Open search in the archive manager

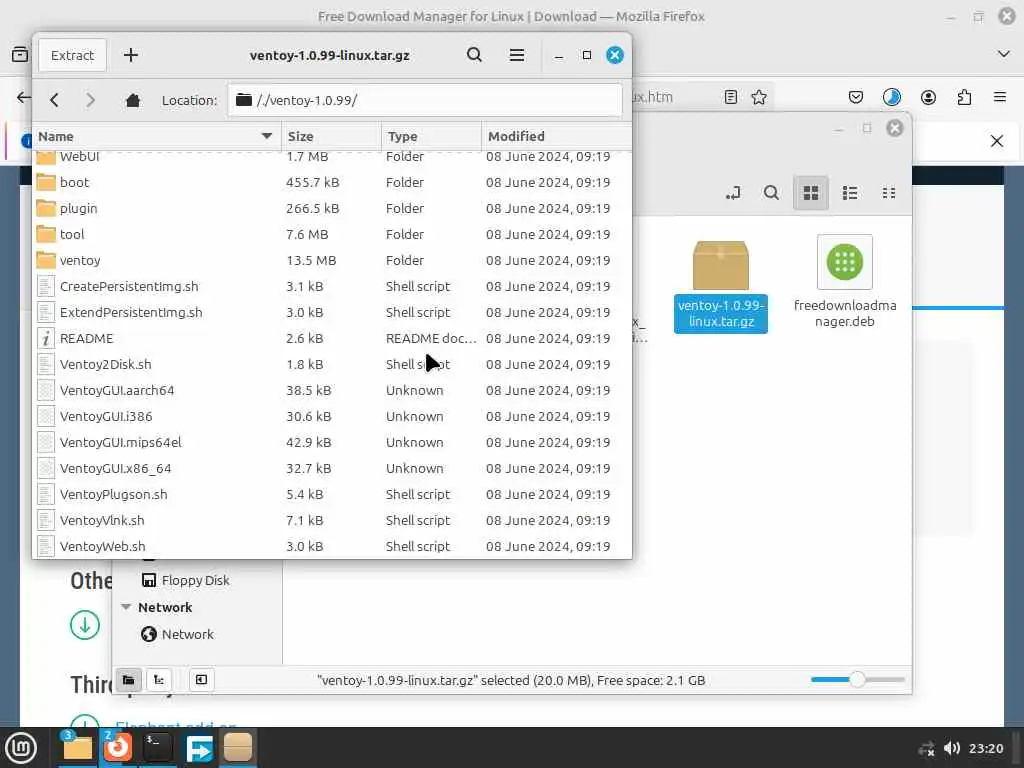coord(474,56)
